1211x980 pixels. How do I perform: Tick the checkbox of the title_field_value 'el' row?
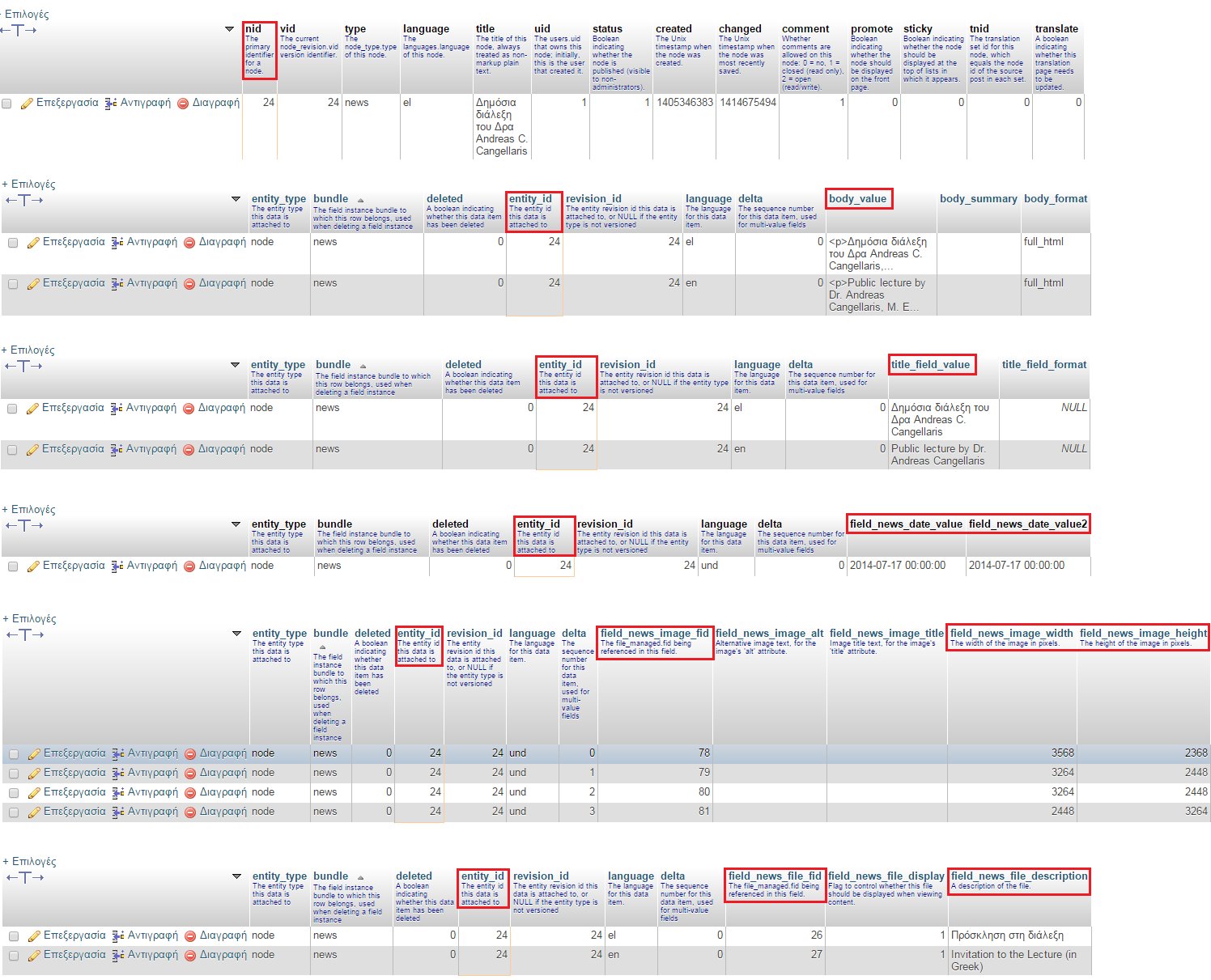(12, 409)
